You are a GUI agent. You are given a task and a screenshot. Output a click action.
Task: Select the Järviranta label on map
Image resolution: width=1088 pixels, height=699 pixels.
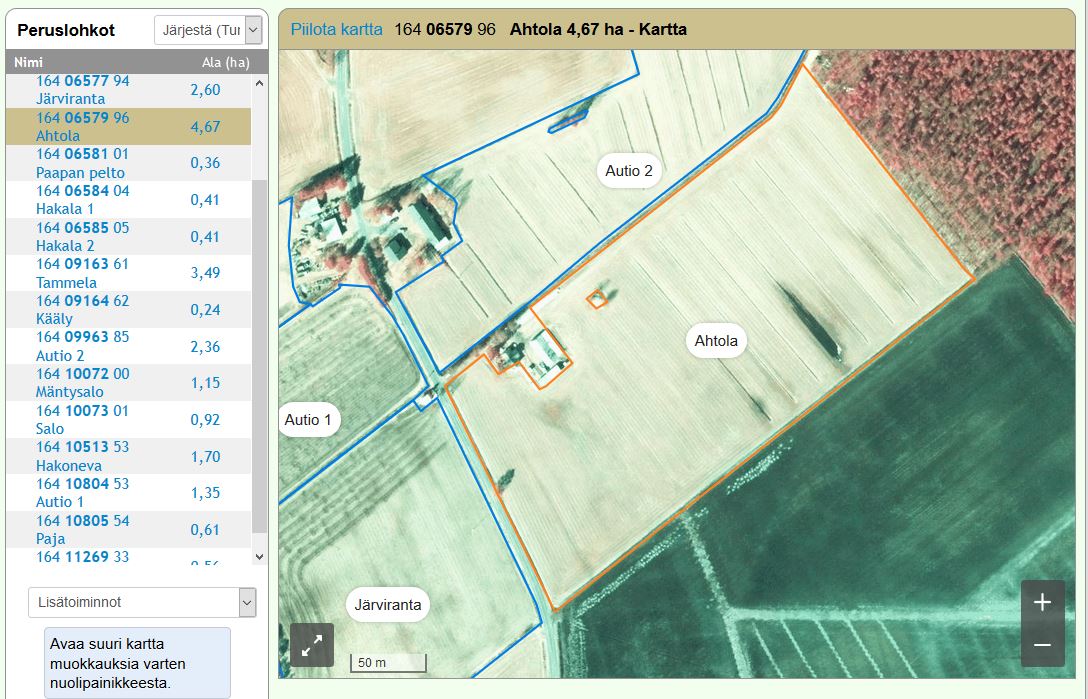coord(388,605)
